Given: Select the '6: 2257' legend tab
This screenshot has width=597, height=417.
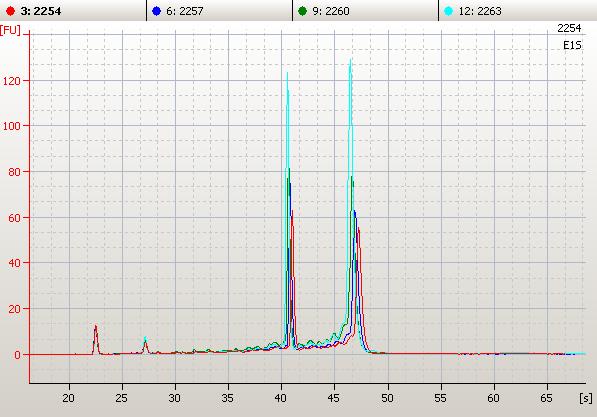Looking at the screenshot, I should point(219,11).
